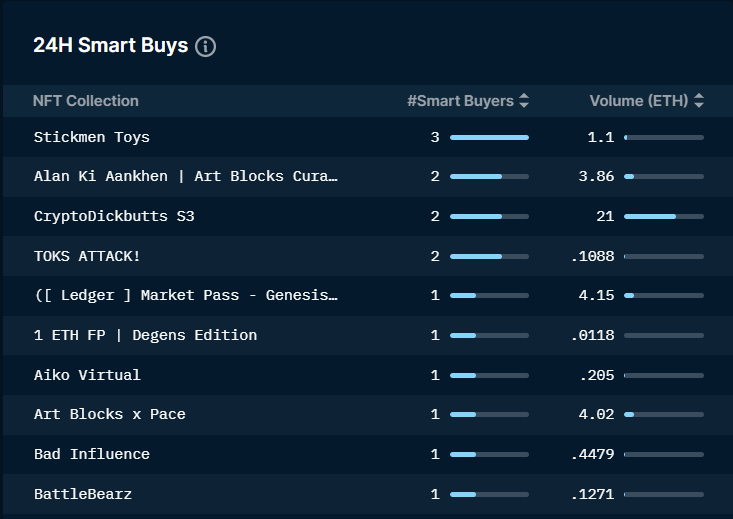The height and width of the screenshot is (519, 733).
Task: Open the Stickmen Toys collection
Action: [x=92, y=137]
